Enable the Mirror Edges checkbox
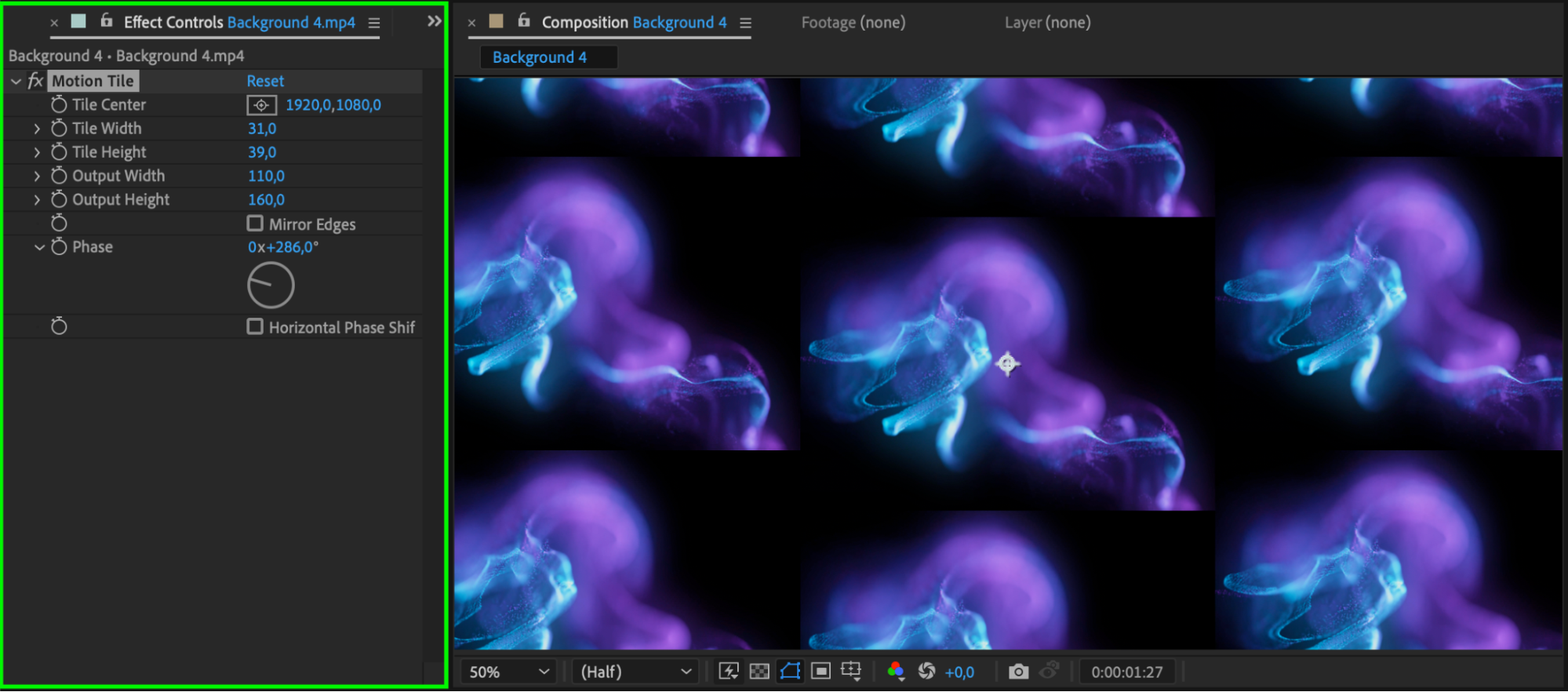The width and height of the screenshot is (1568, 692). coord(255,224)
